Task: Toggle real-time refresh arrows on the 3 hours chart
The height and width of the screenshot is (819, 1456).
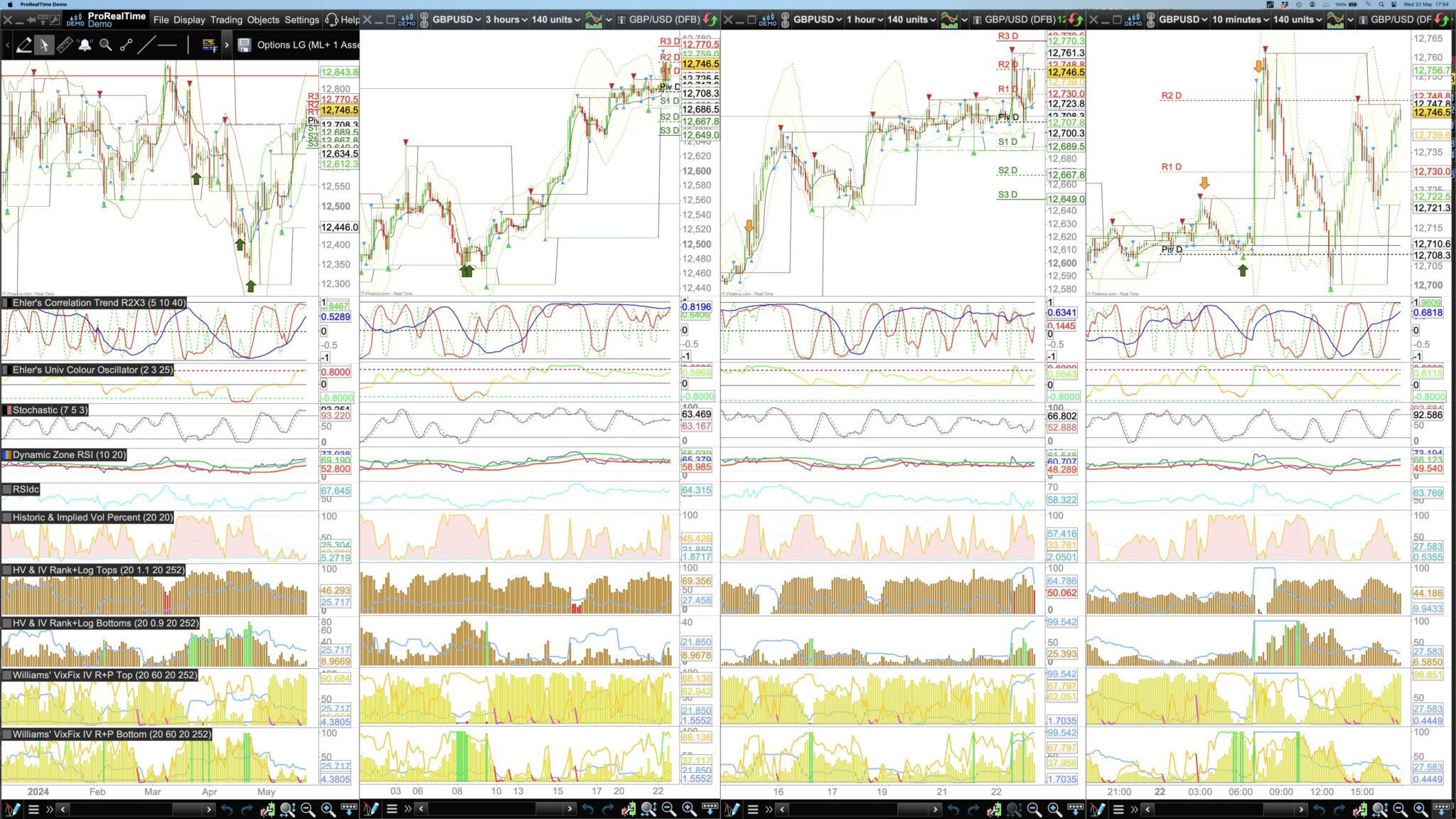Action: [x=710, y=20]
